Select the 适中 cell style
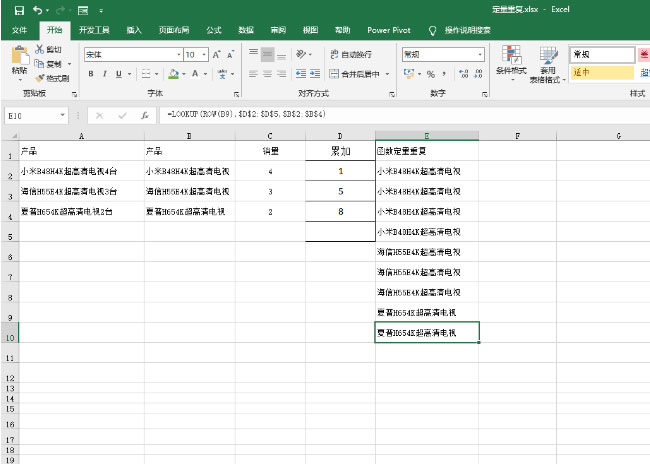The height and width of the screenshot is (464, 650). 602,72
